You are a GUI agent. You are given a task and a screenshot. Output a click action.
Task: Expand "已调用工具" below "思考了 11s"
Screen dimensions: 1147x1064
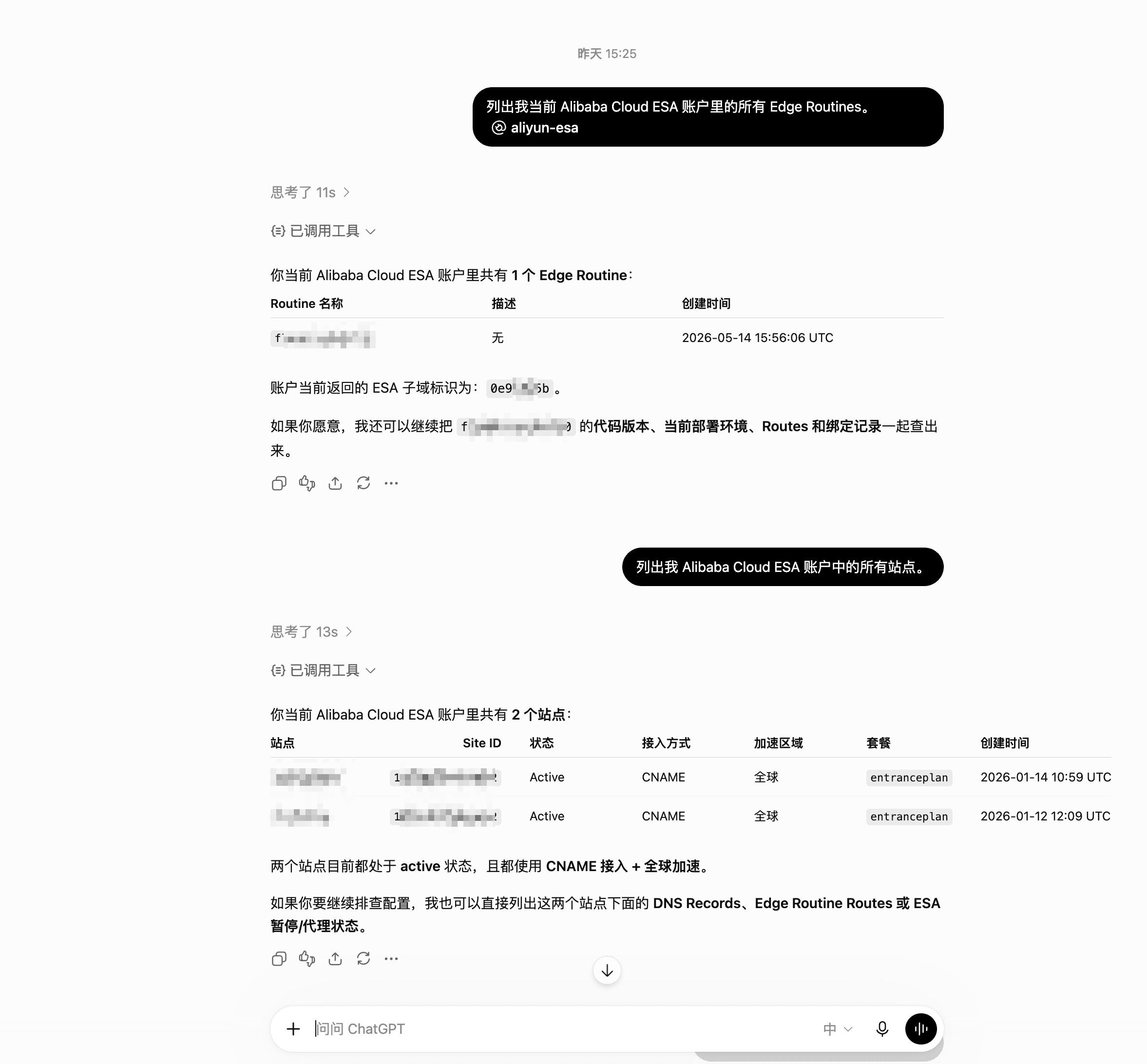tap(324, 231)
